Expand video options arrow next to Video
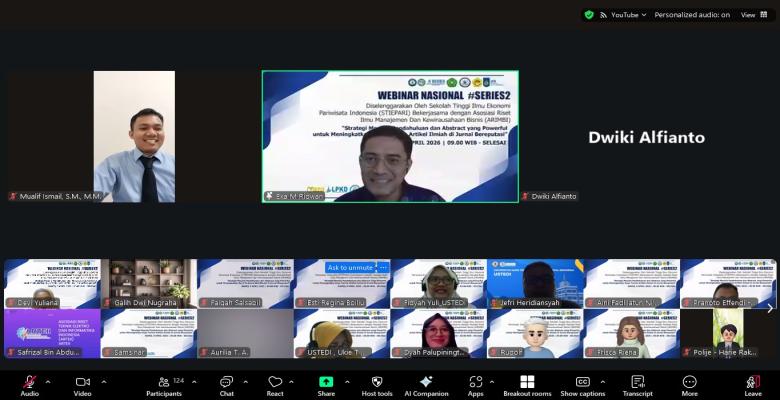The height and width of the screenshot is (400, 780). coord(102,381)
